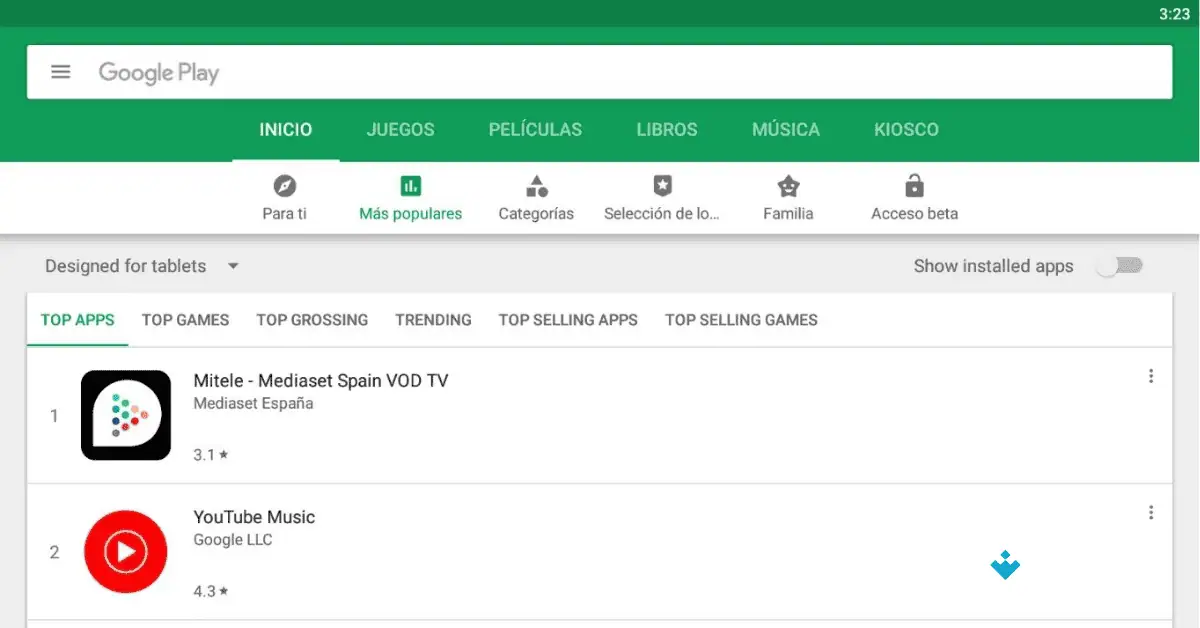Screen dimensions: 1200x628
Task: Select the Para ti compass icon
Action: 284,186
